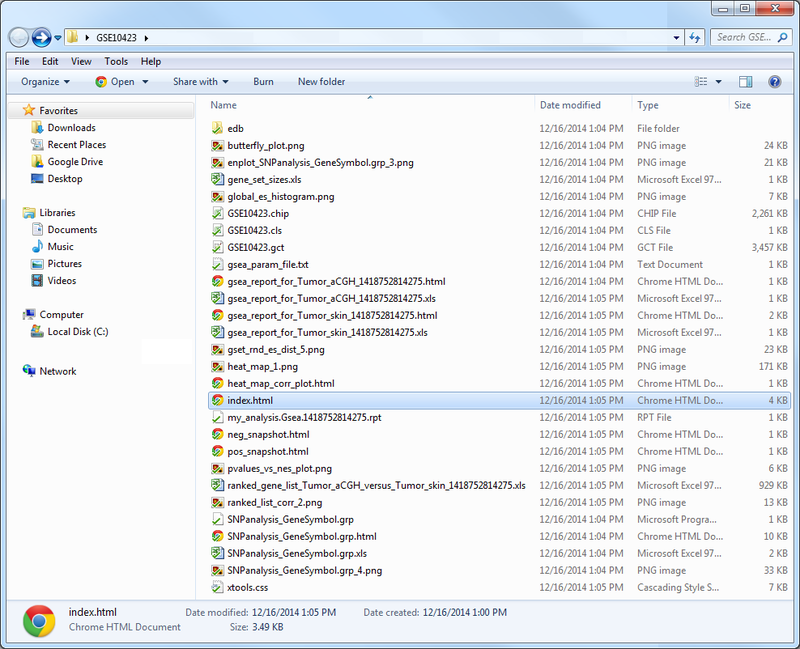Open Downloads in Favorites
The height and width of the screenshot is (649, 800).
coord(71,128)
